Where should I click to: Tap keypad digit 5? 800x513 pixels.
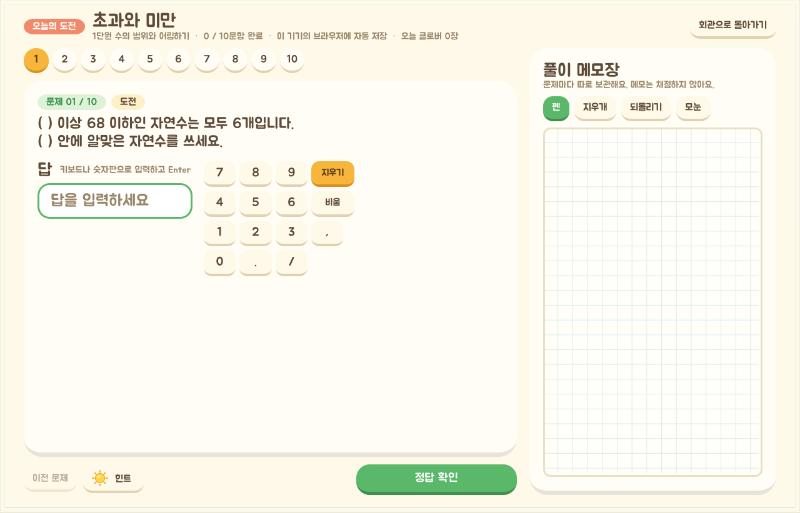[256, 202]
